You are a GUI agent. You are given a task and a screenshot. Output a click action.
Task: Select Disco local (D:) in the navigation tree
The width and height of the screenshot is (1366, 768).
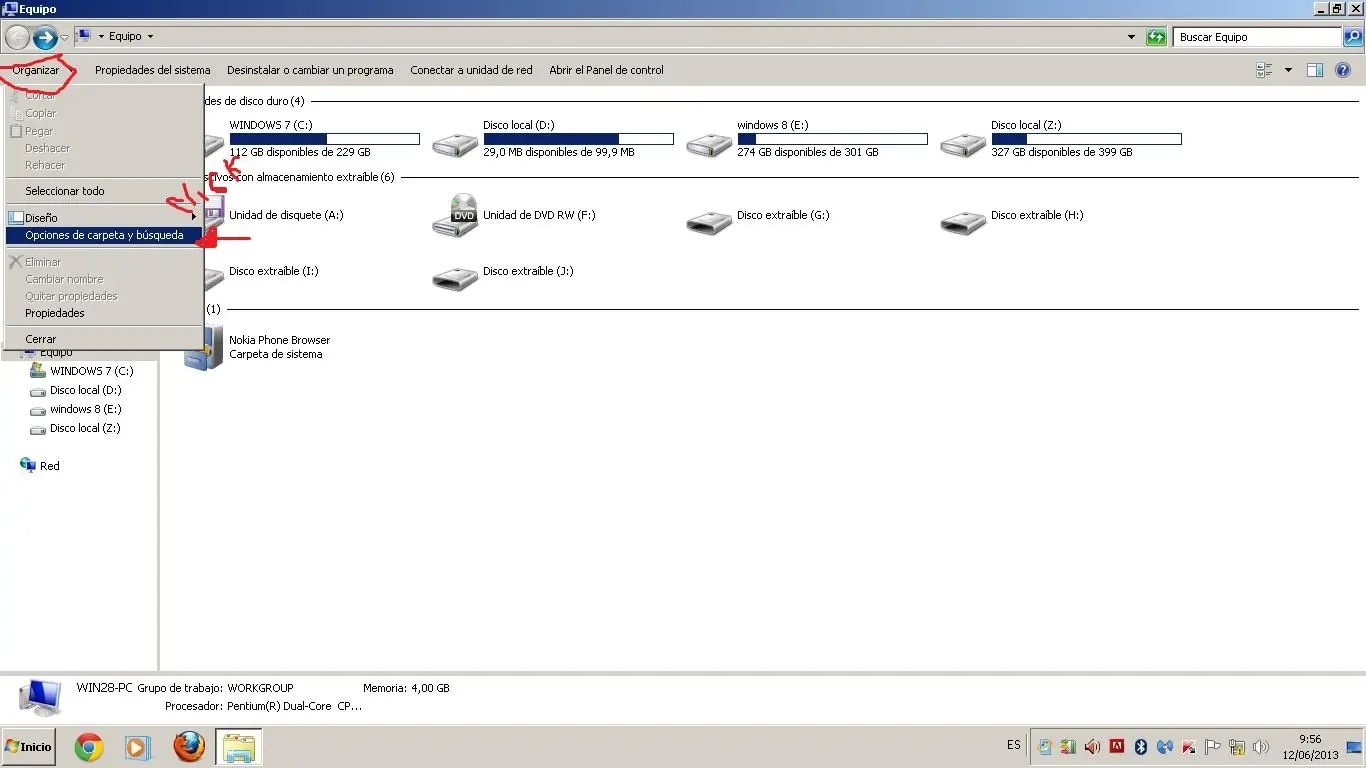[86, 390]
